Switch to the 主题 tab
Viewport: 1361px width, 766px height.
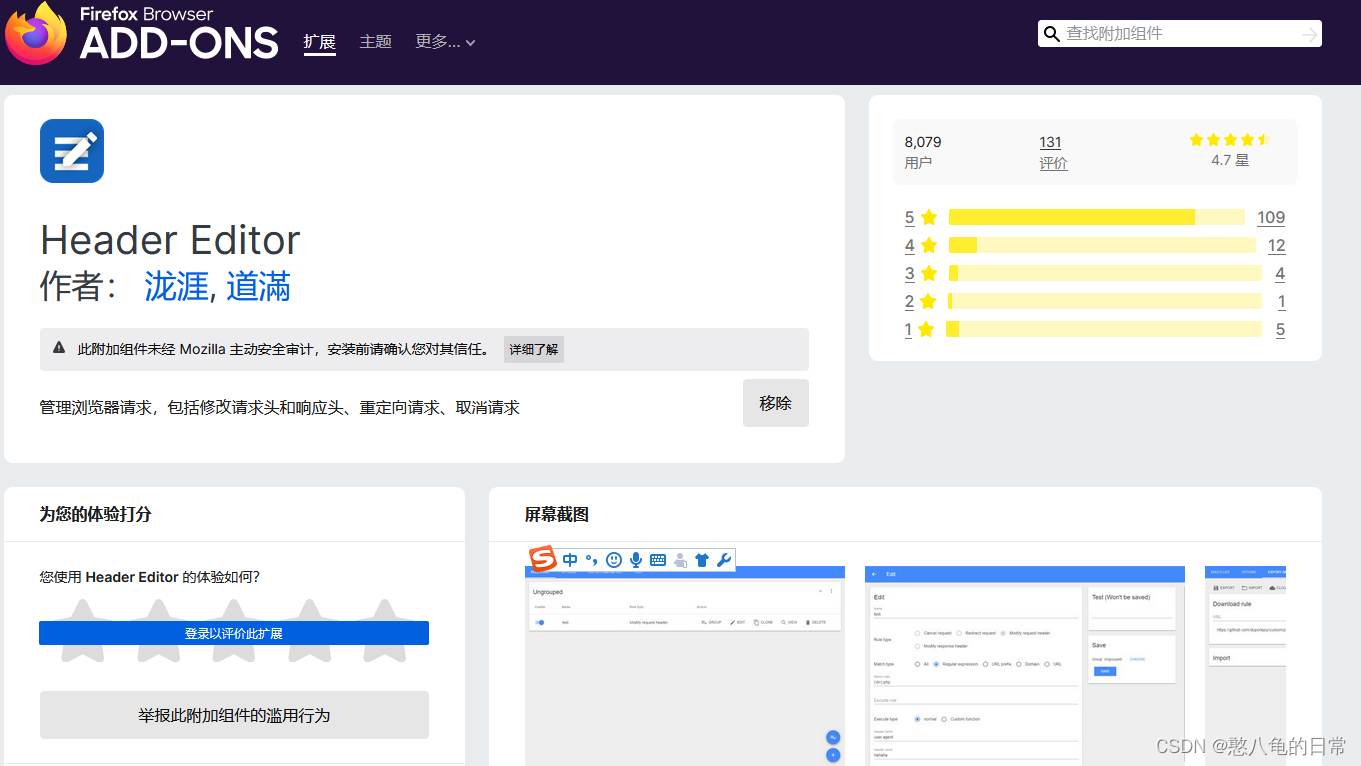(376, 42)
